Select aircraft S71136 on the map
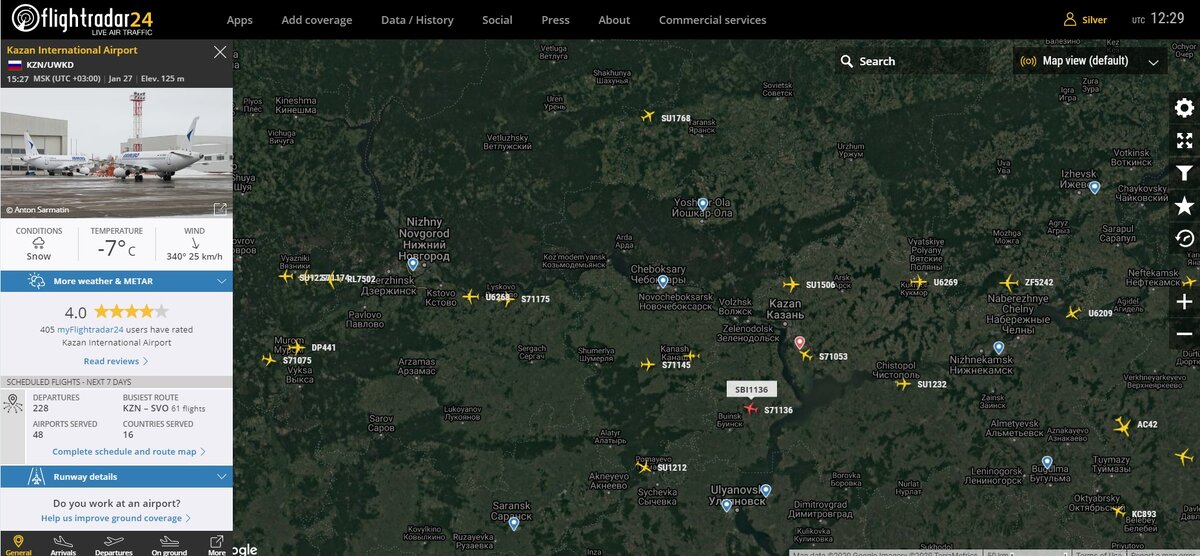 [x=751, y=408]
